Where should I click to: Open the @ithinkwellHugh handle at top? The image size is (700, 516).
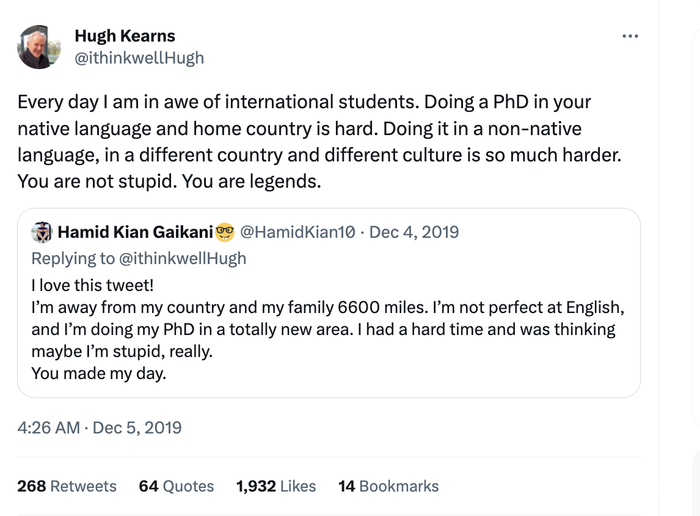(x=139, y=58)
